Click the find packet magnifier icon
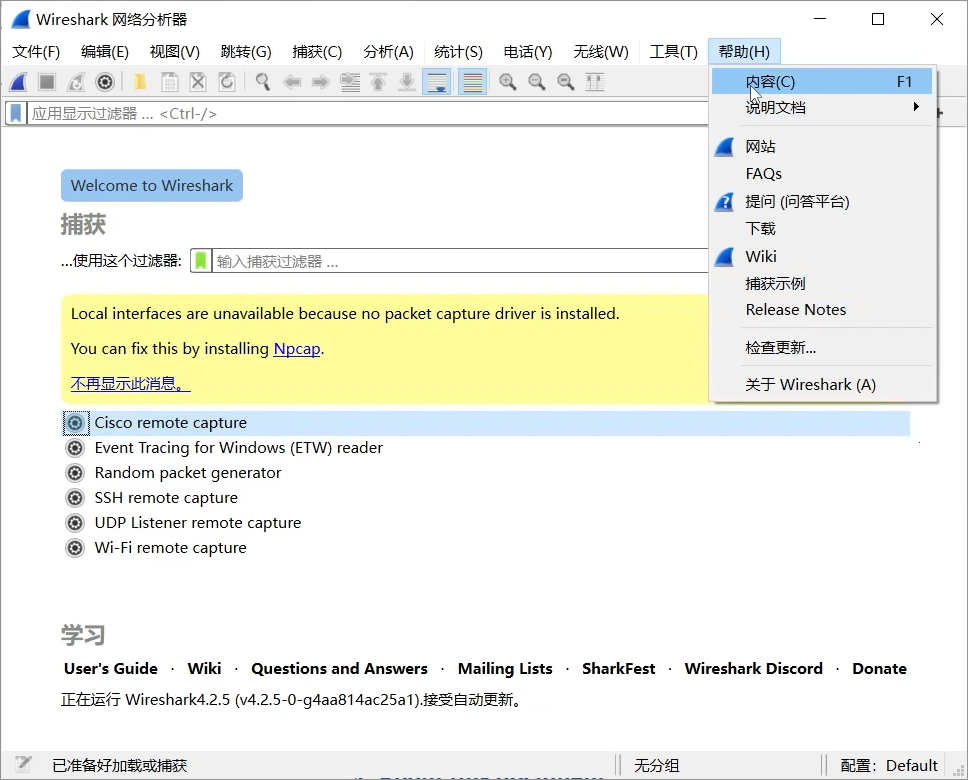The height and width of the screenshot is (780, 968). pyautogui.click(x=263, y=82)
